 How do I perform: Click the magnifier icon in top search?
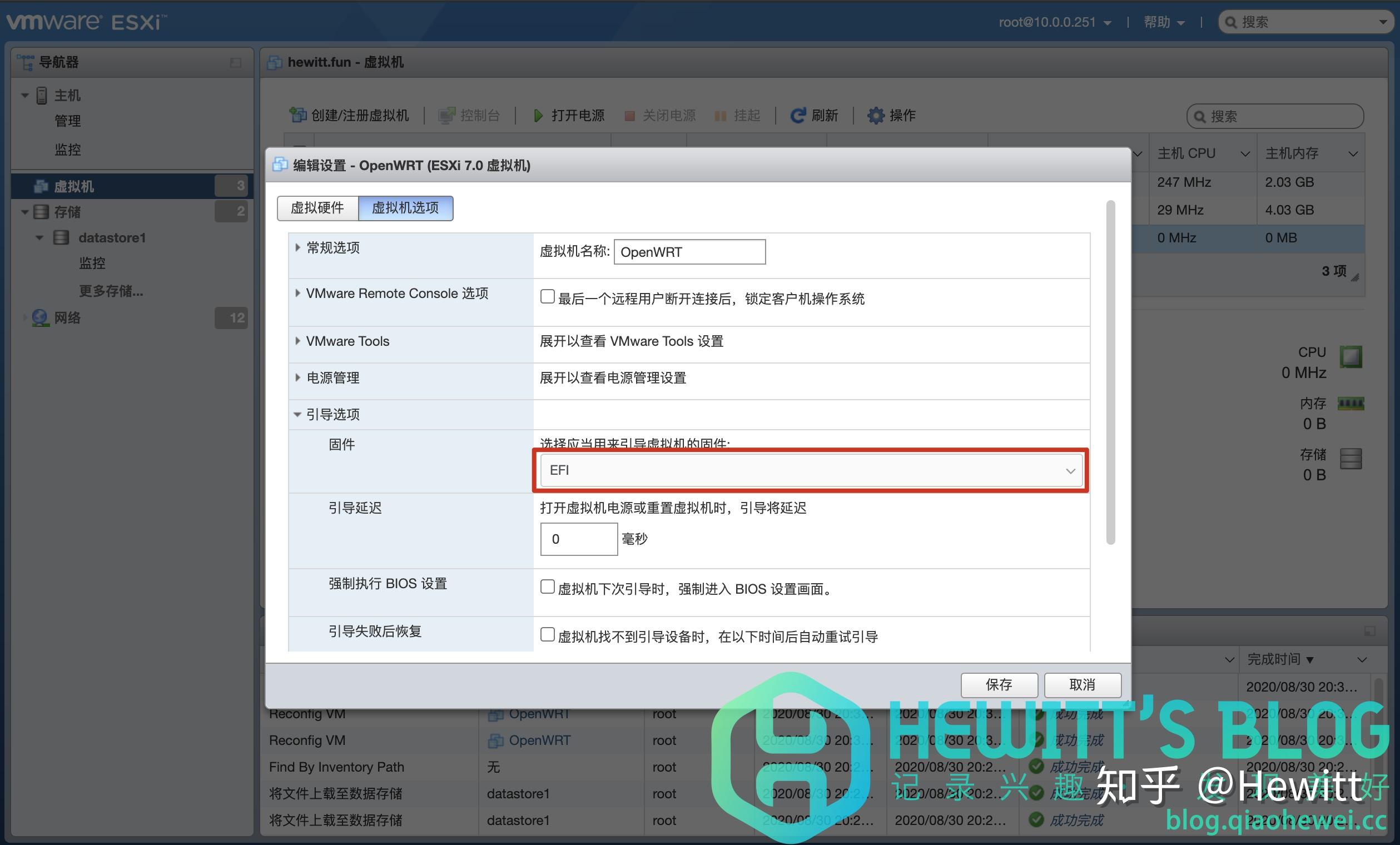[1231, 22]
